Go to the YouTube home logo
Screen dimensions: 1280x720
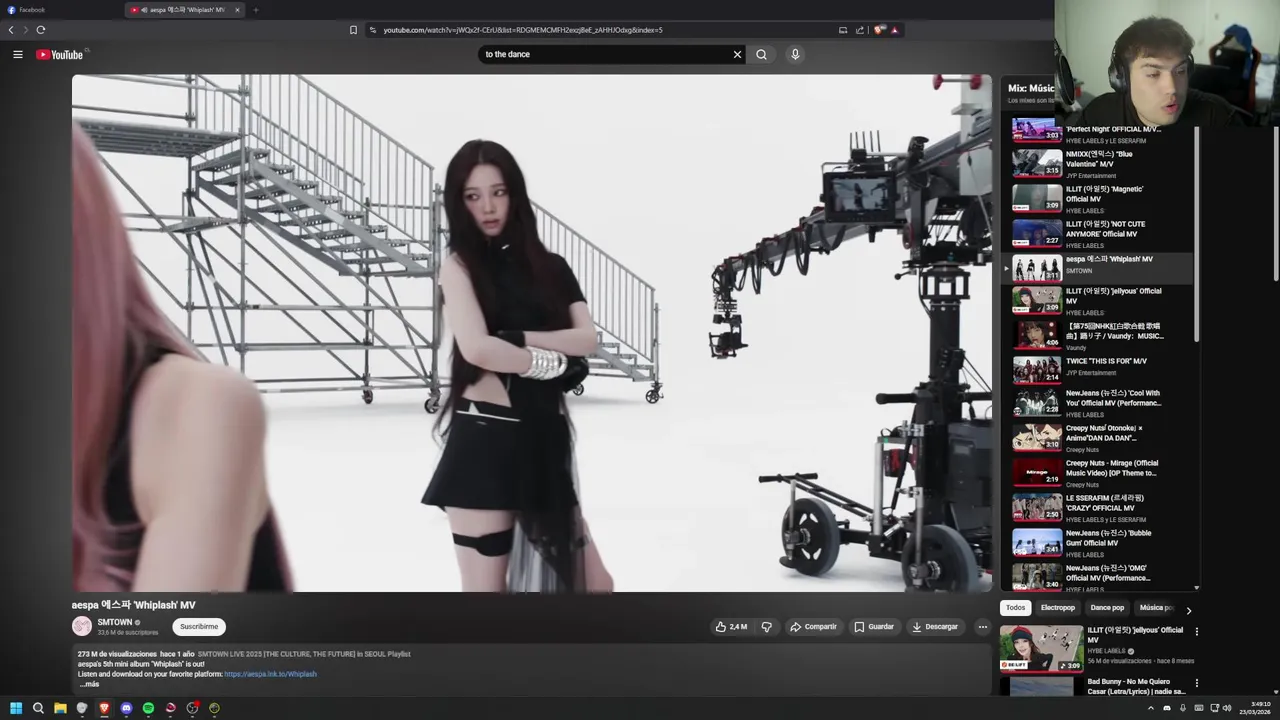pos(61,54)
